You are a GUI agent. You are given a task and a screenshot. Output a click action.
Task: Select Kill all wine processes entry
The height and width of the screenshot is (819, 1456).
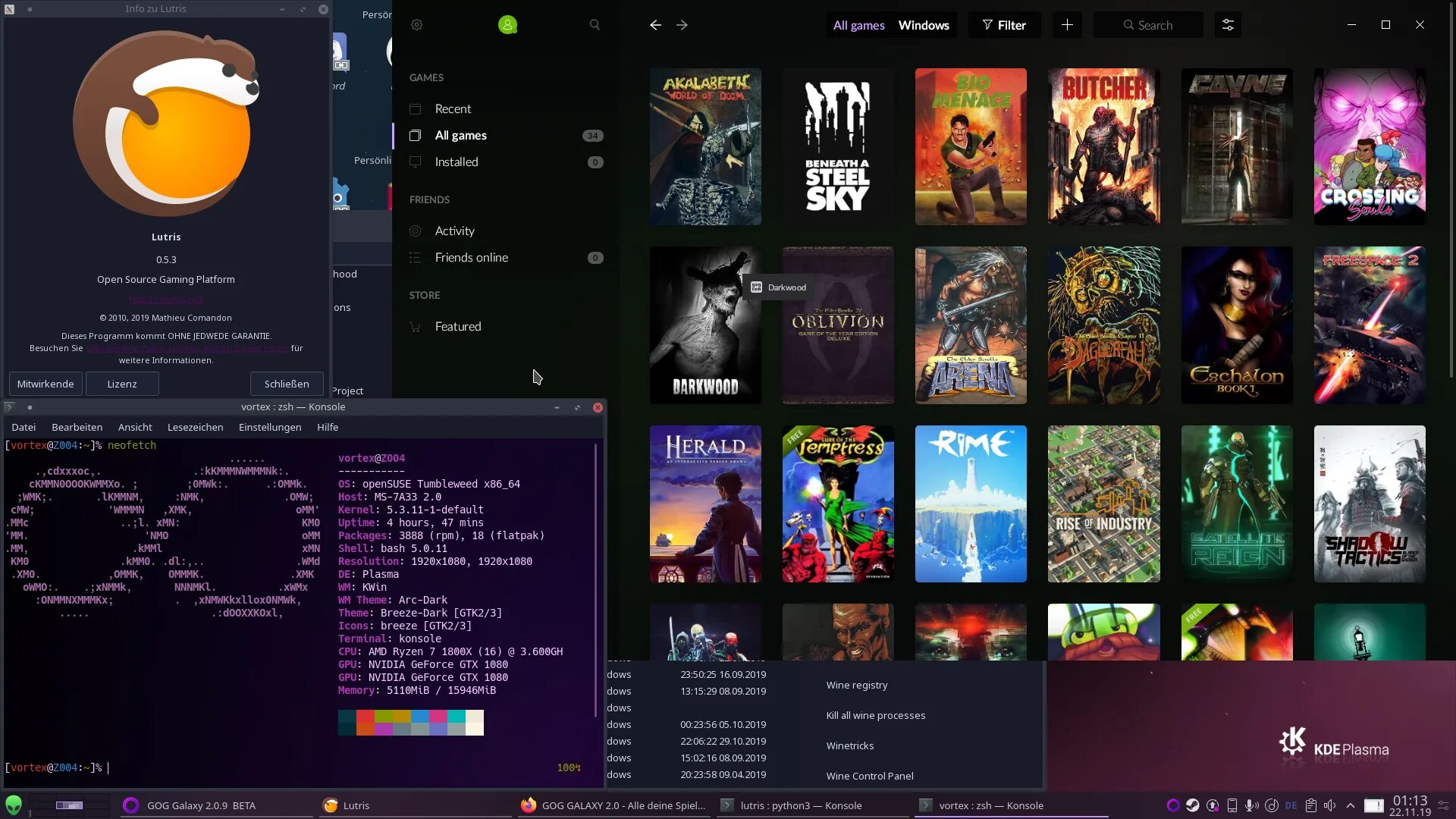(x=876, y=716)
